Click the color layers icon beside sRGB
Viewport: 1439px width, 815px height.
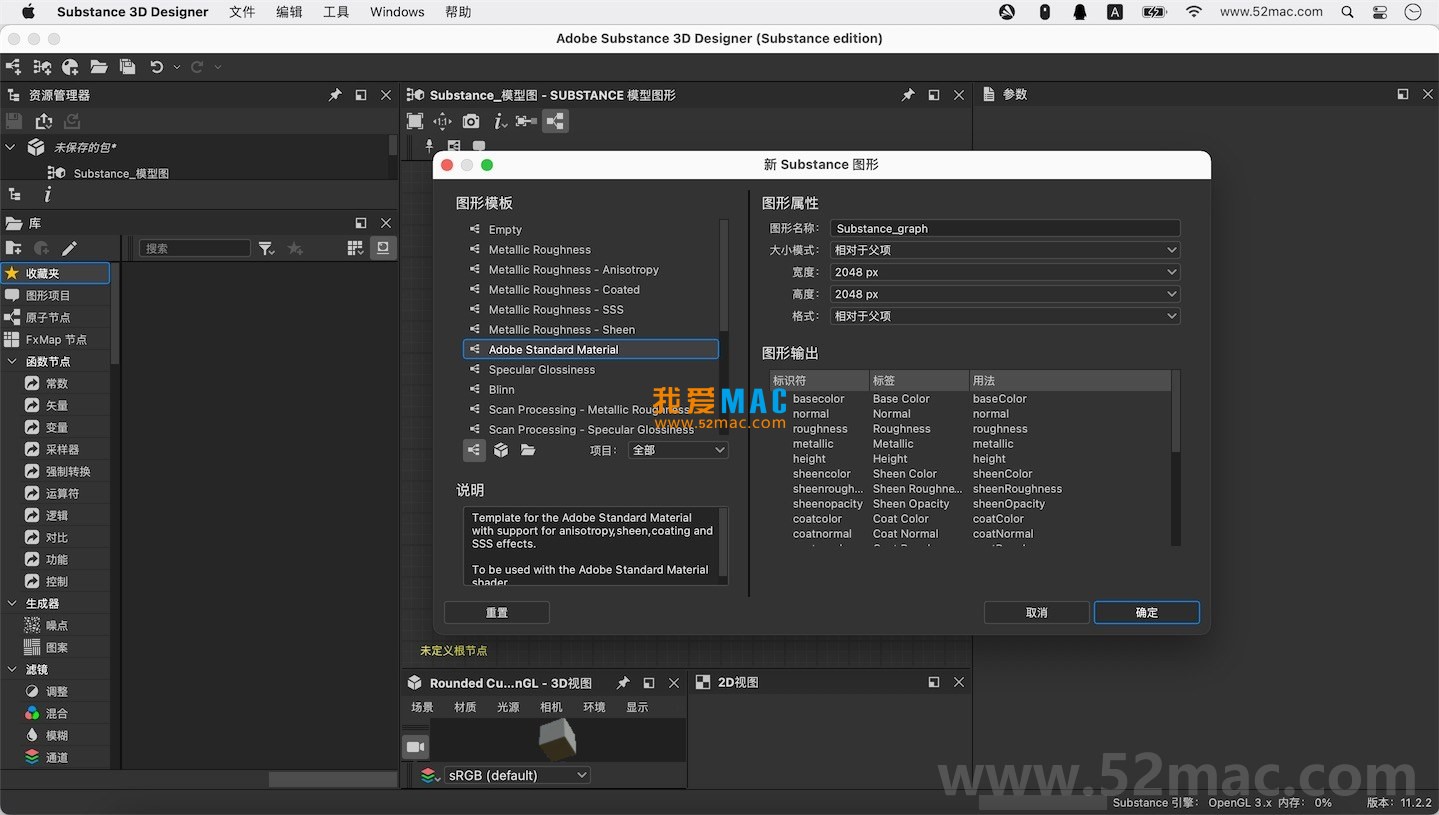[430, 775]
